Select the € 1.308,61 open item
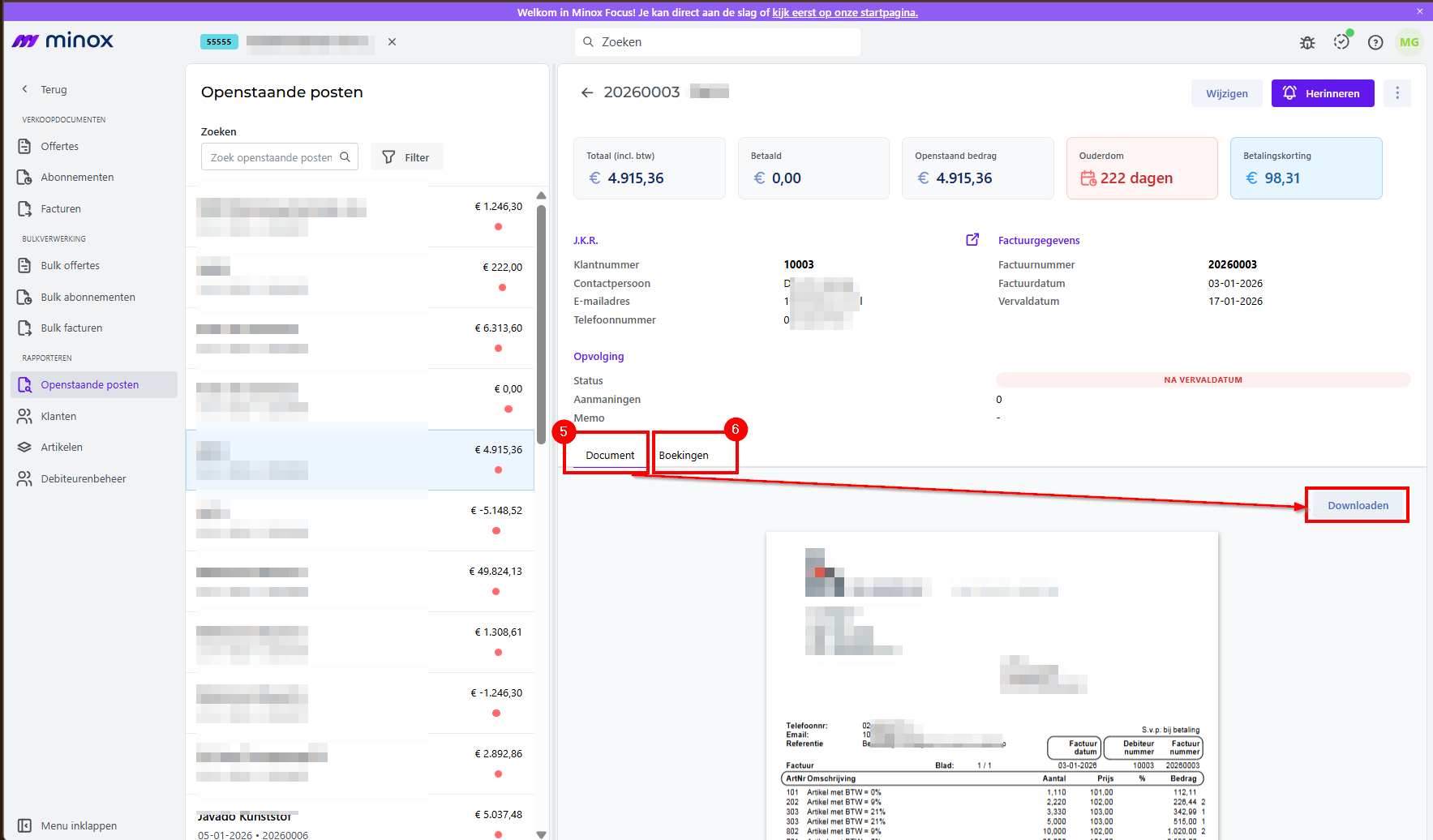 [360, 642]
